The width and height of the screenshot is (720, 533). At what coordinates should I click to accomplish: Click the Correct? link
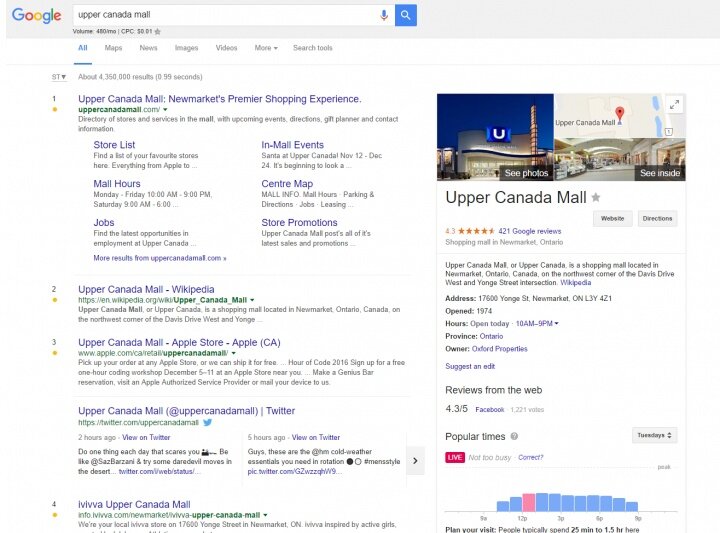(x=530, y=457)
